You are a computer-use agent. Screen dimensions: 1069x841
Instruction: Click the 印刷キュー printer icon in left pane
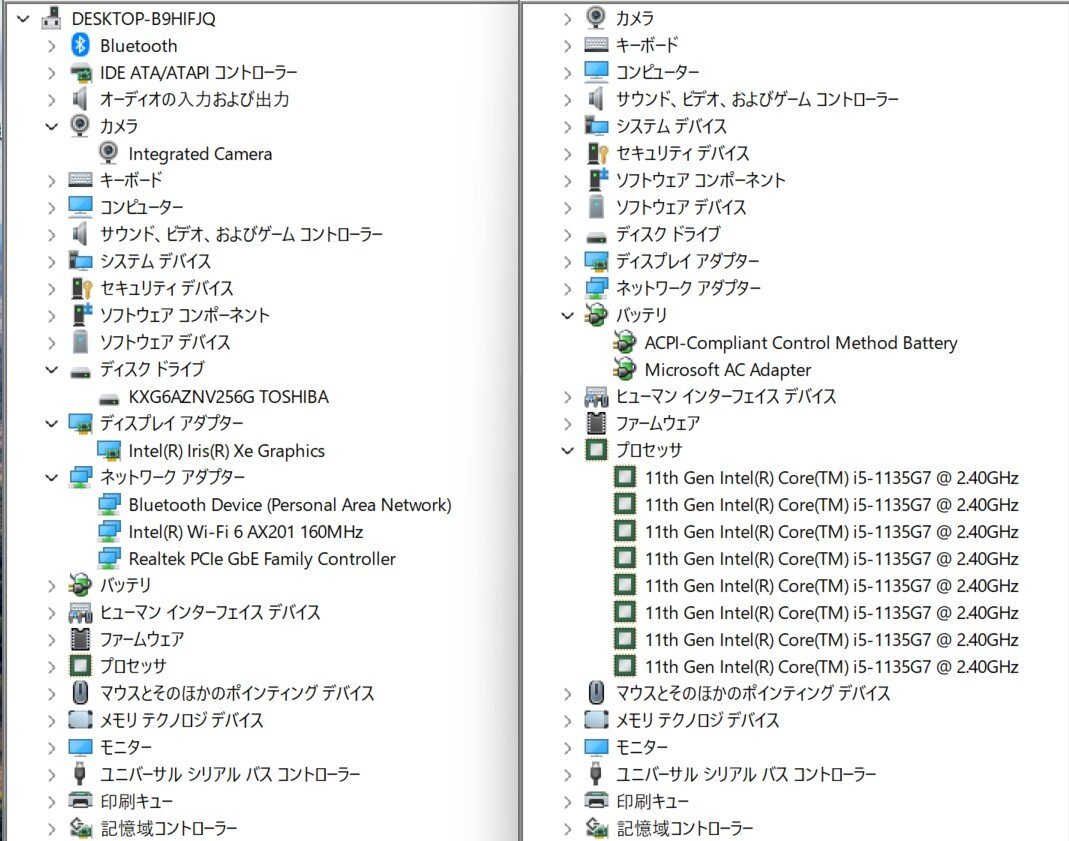(x=80, y=801)
